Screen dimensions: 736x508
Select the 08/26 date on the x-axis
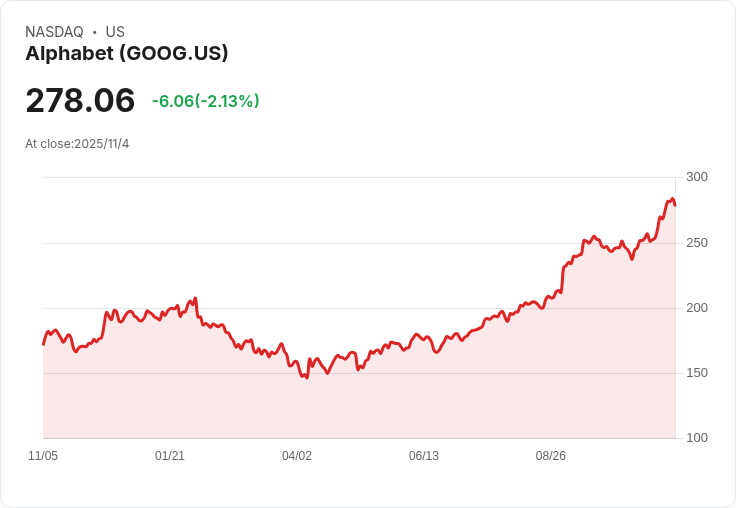pyautogui.click(x=551, y=456)
